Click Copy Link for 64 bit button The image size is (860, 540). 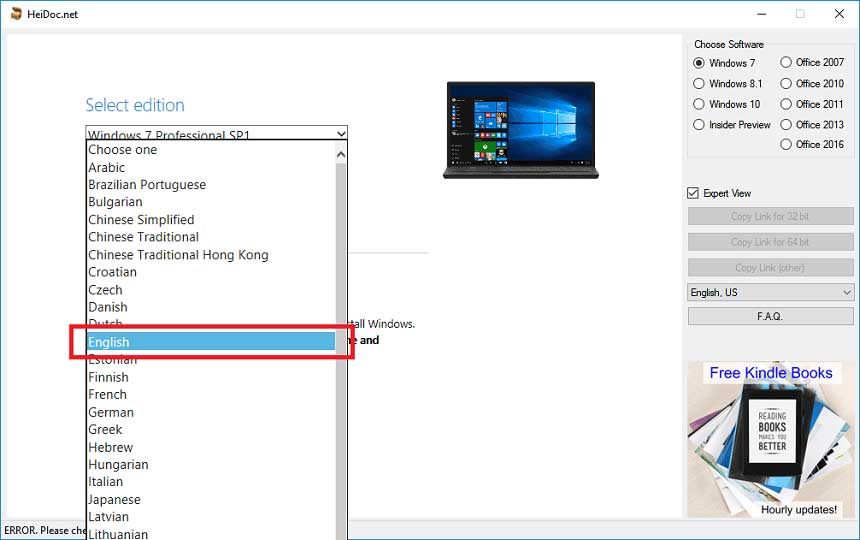771,242
